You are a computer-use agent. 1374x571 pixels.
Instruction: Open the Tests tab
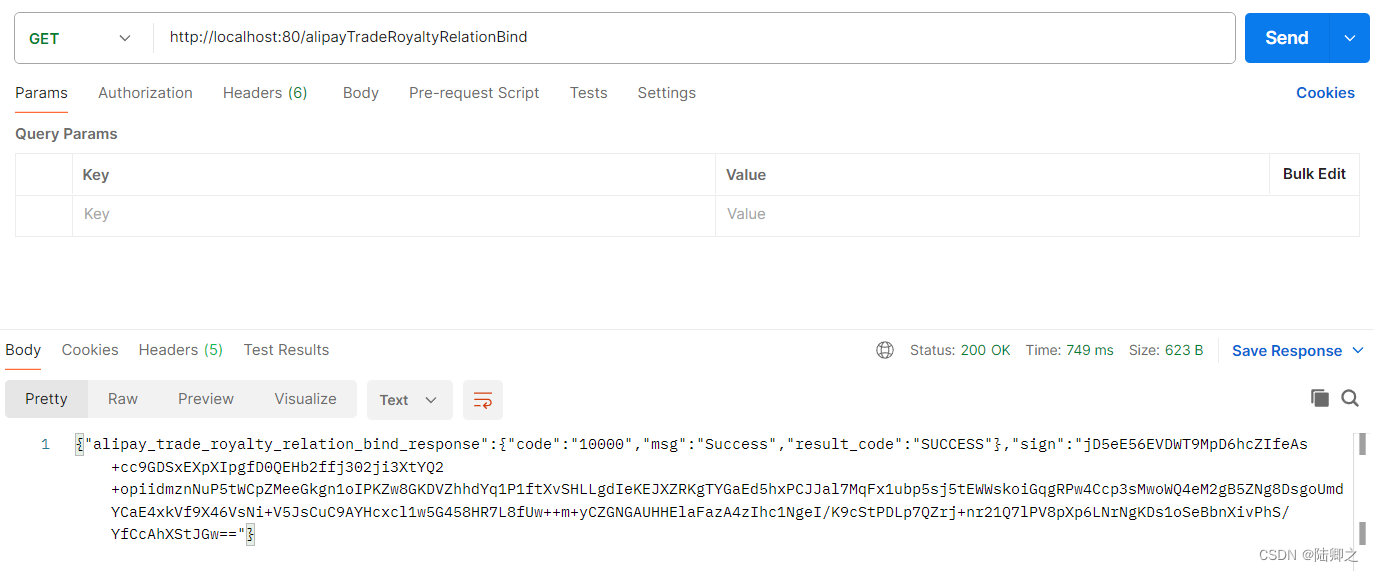pyautogui.click(x=588, y=93)
